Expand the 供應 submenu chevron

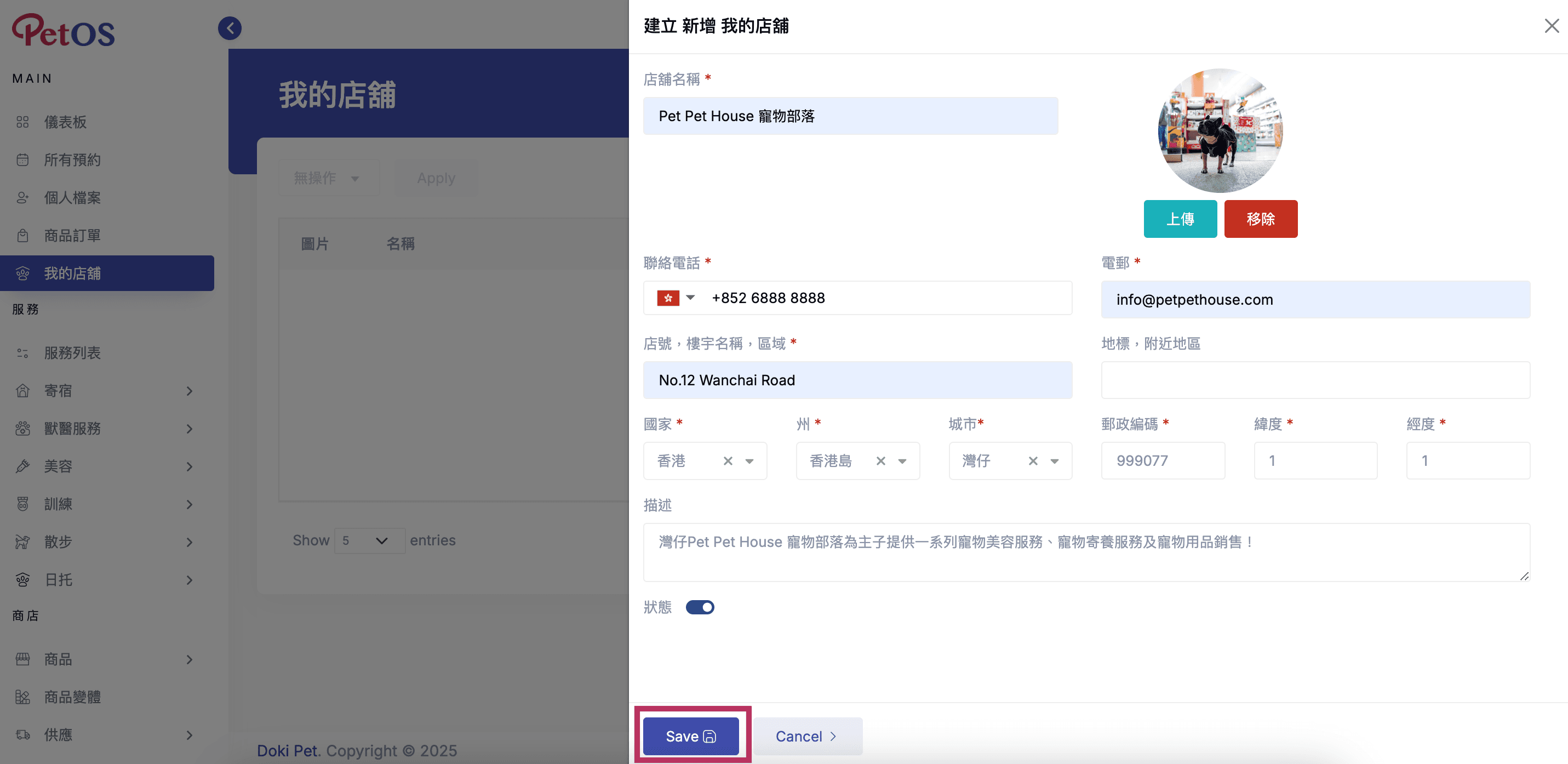(x=190, y=735)
